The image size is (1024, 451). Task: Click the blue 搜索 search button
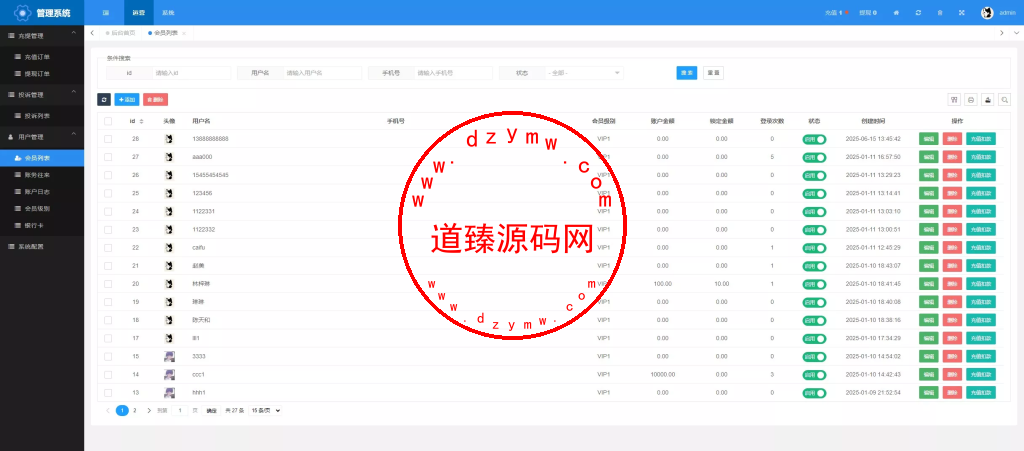coord(686,73)
